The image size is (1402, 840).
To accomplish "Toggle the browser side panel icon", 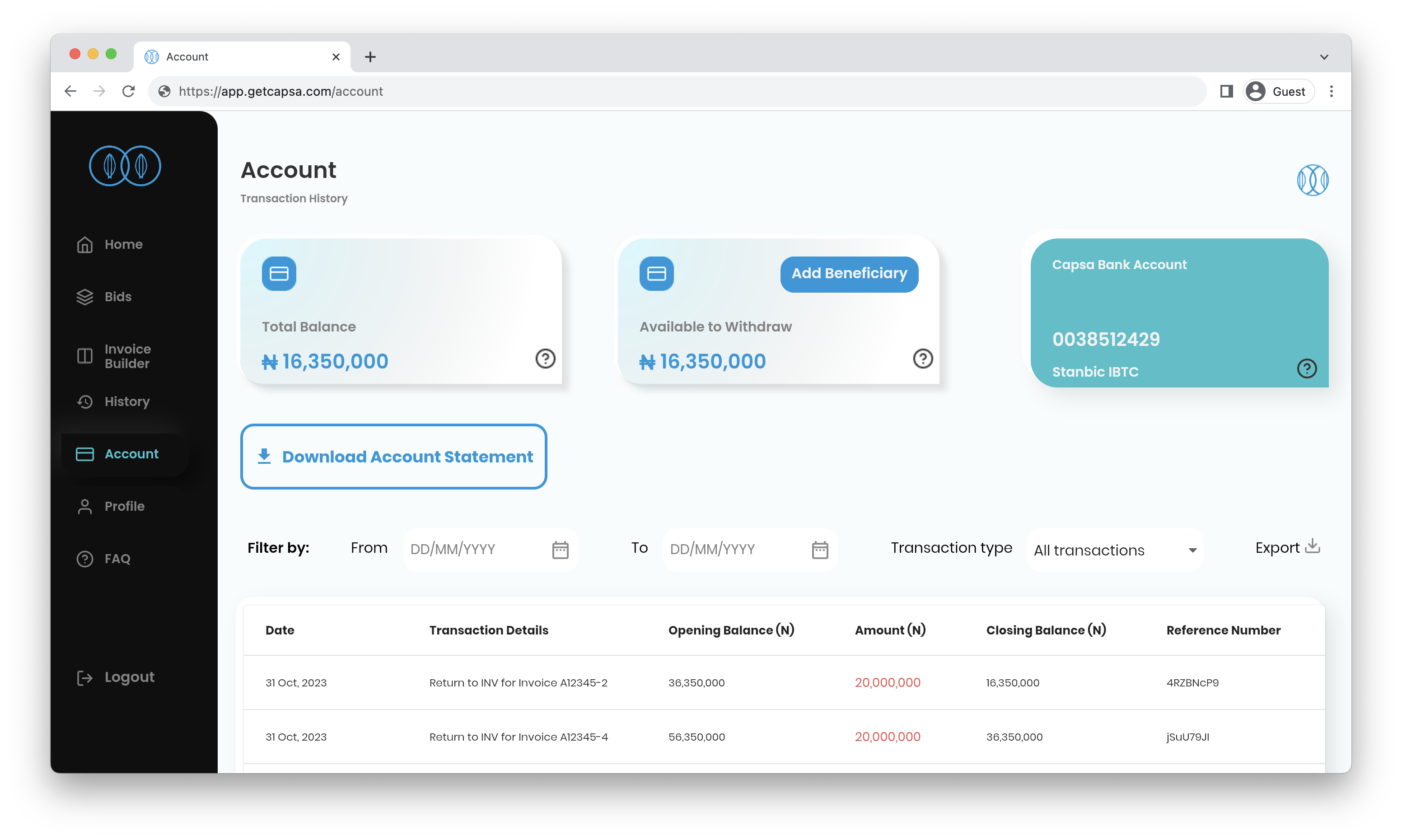I will pos(1226,91).
